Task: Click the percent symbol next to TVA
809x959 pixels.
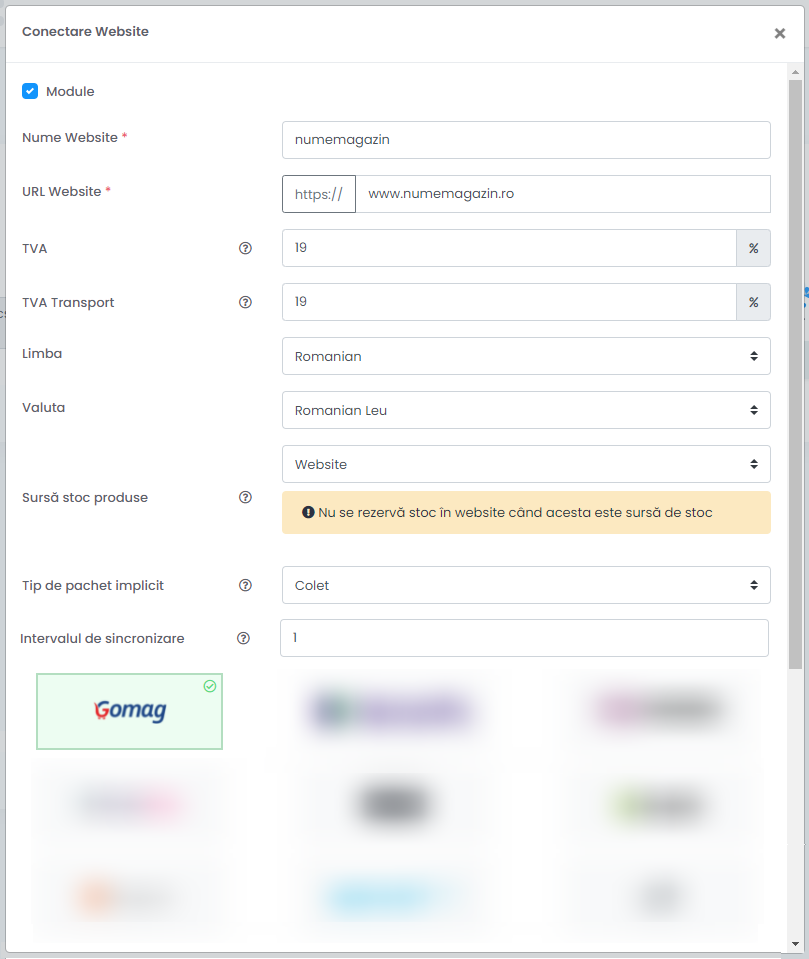Action: 753,248
